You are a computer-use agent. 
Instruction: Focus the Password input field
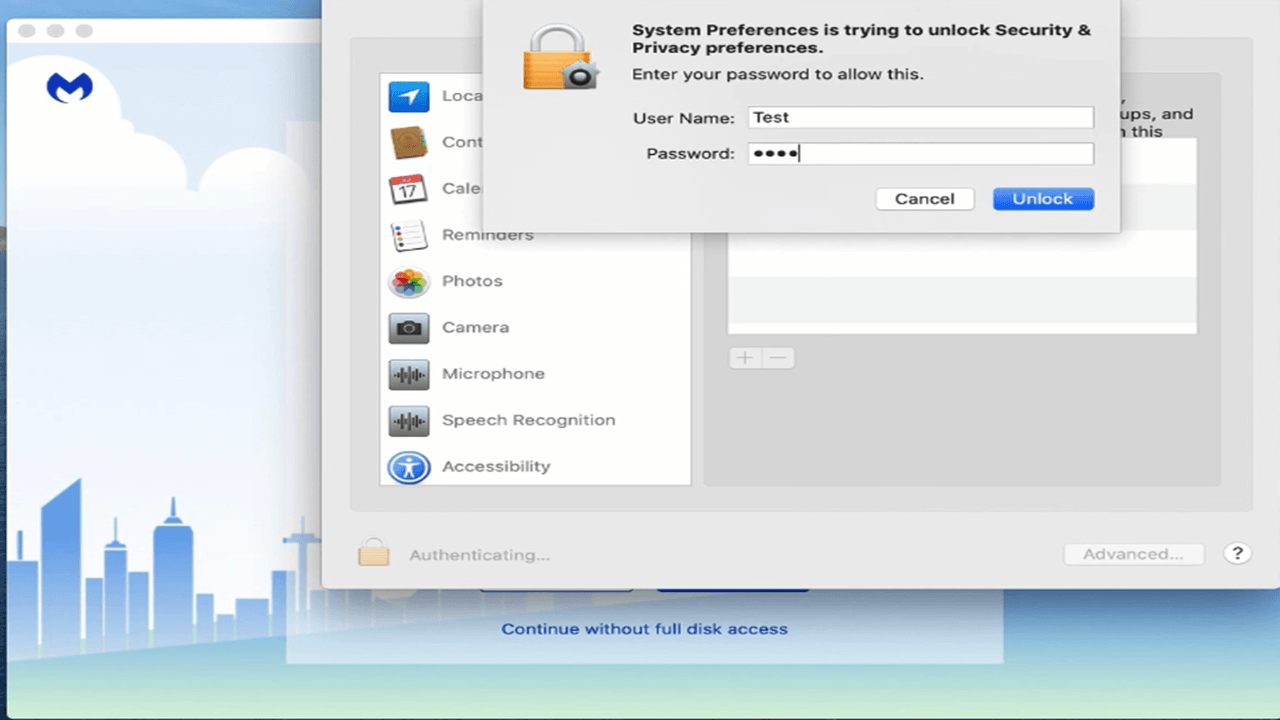pyautogui.click(x=920, y=154)
